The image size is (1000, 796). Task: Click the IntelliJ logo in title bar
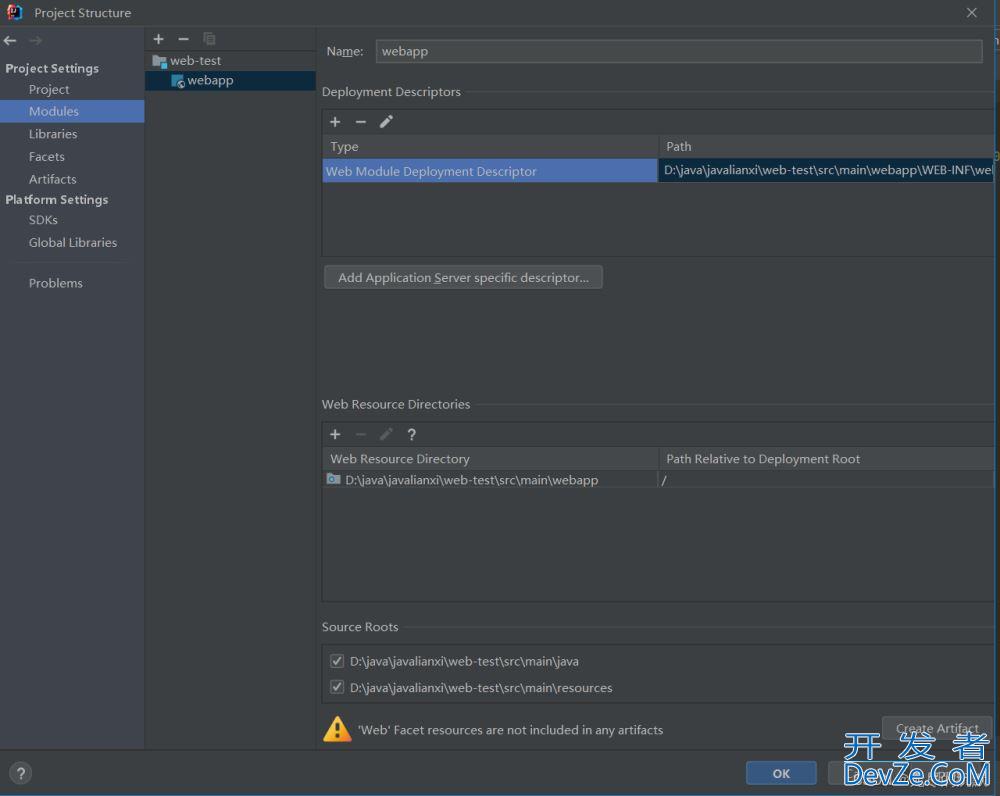[14, 12]
